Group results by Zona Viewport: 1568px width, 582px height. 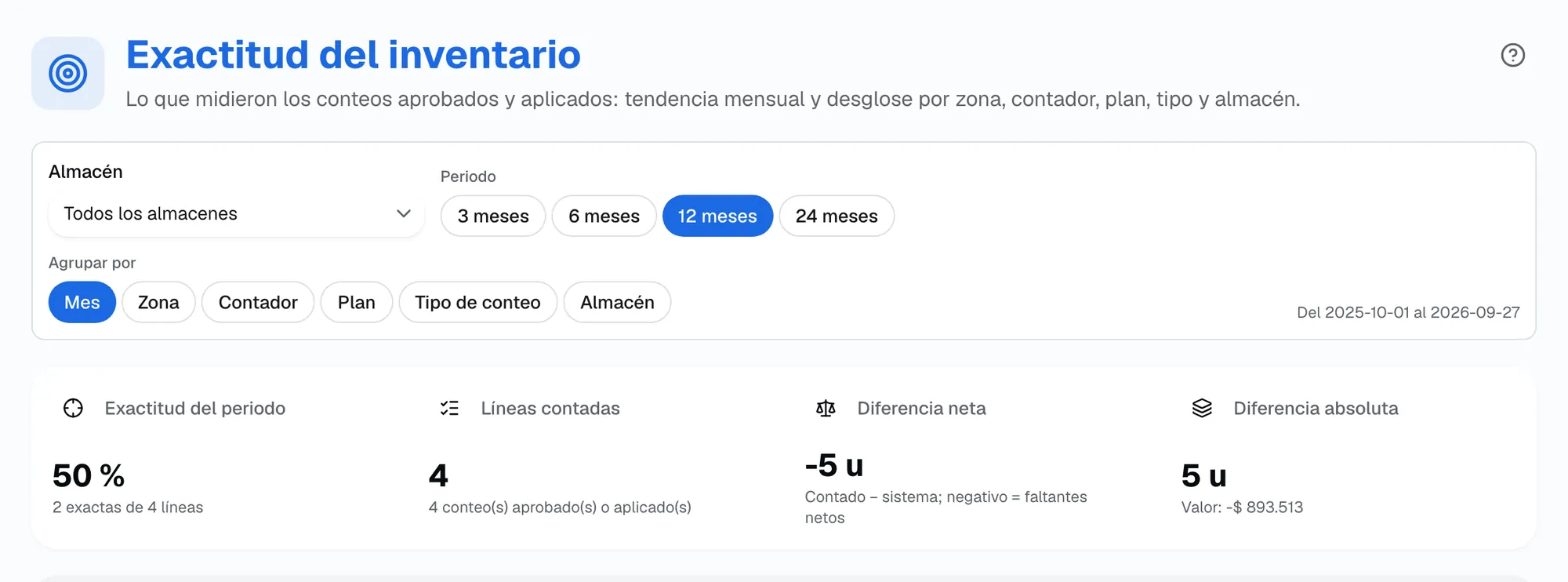[158, 302]
